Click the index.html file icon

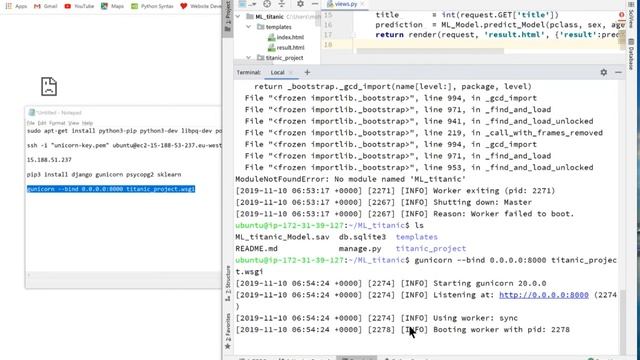pyautogui.click(x=271, y=37)
